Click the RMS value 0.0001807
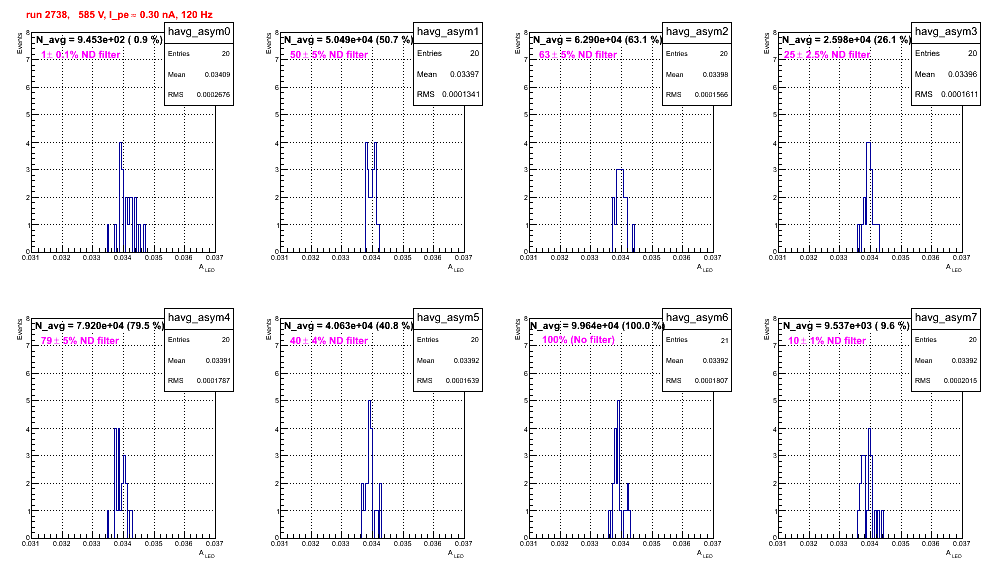This screenshot has width=996, height=572. point(711,381)
